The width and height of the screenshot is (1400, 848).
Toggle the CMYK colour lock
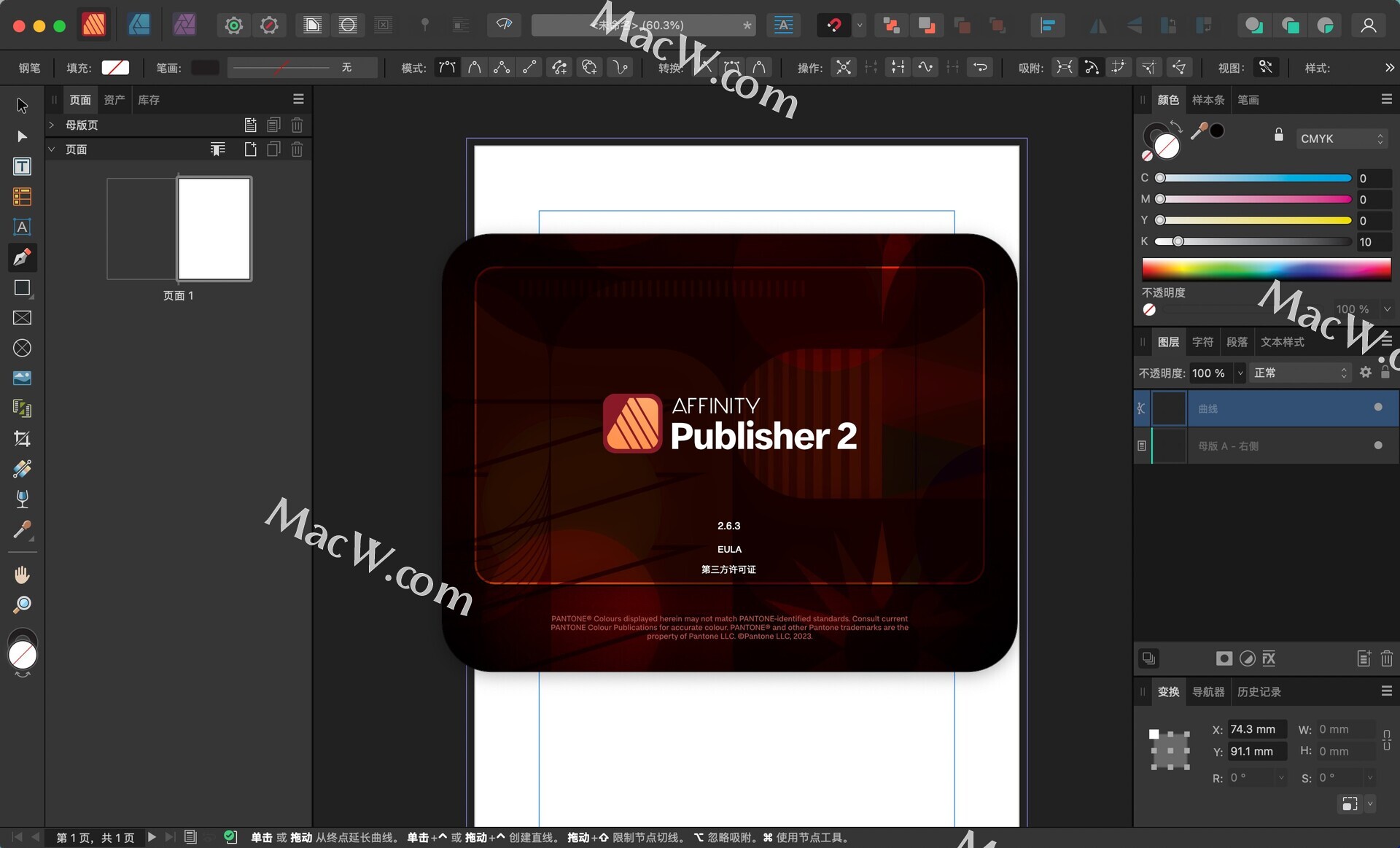coord(1279,135)
